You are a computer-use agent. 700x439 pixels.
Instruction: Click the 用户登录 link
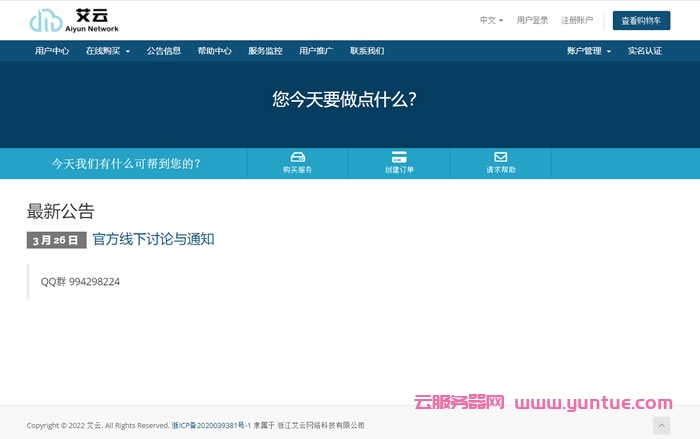(532, 20)
